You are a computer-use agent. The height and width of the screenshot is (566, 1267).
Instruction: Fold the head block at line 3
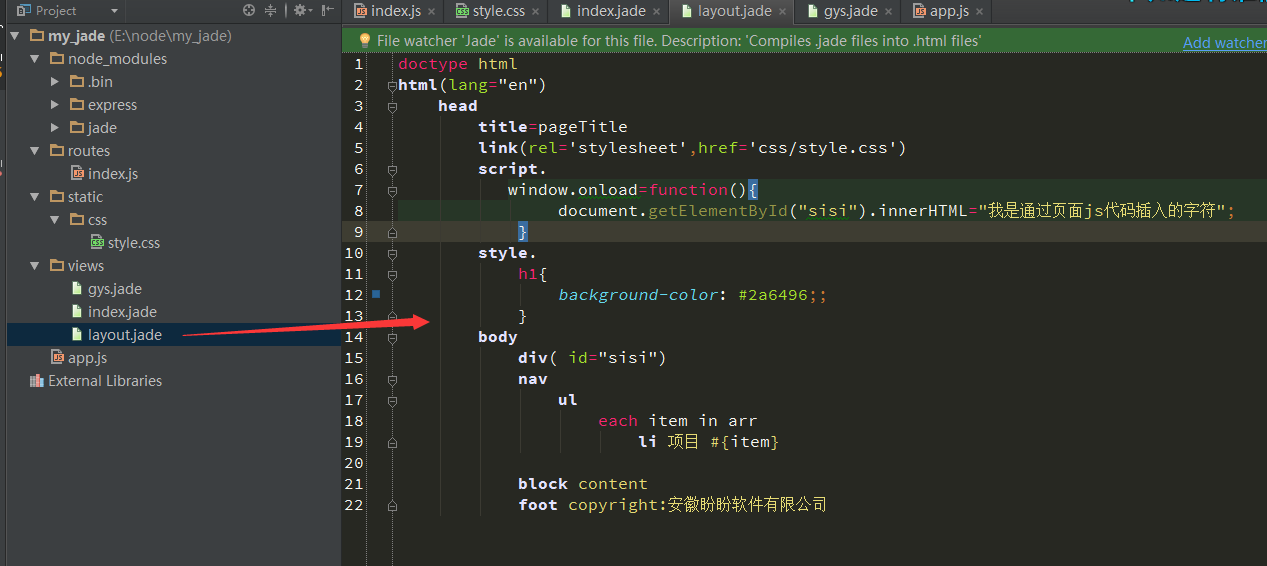pos(392,106)
